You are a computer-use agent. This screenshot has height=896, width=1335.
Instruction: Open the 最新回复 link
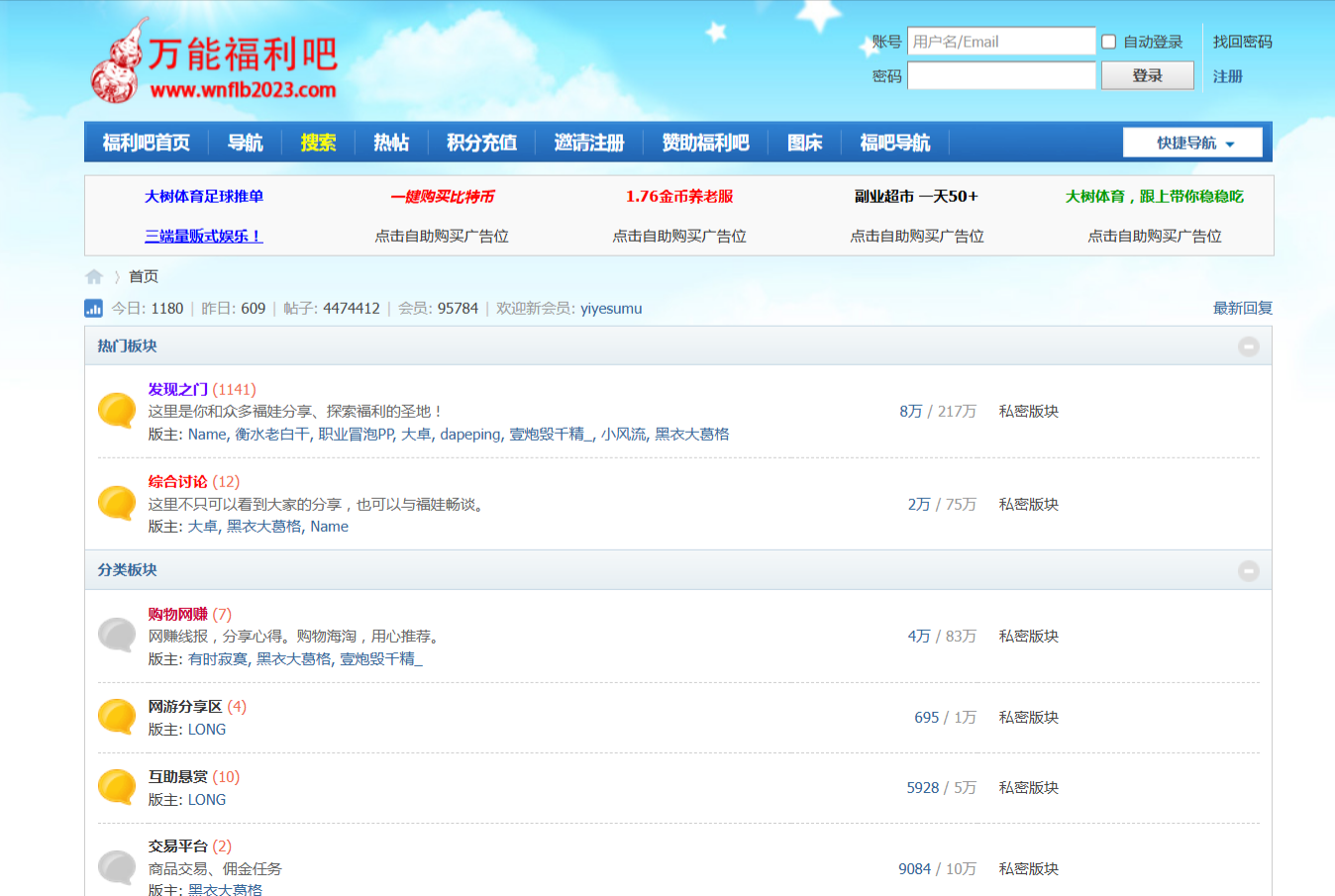1243,308
